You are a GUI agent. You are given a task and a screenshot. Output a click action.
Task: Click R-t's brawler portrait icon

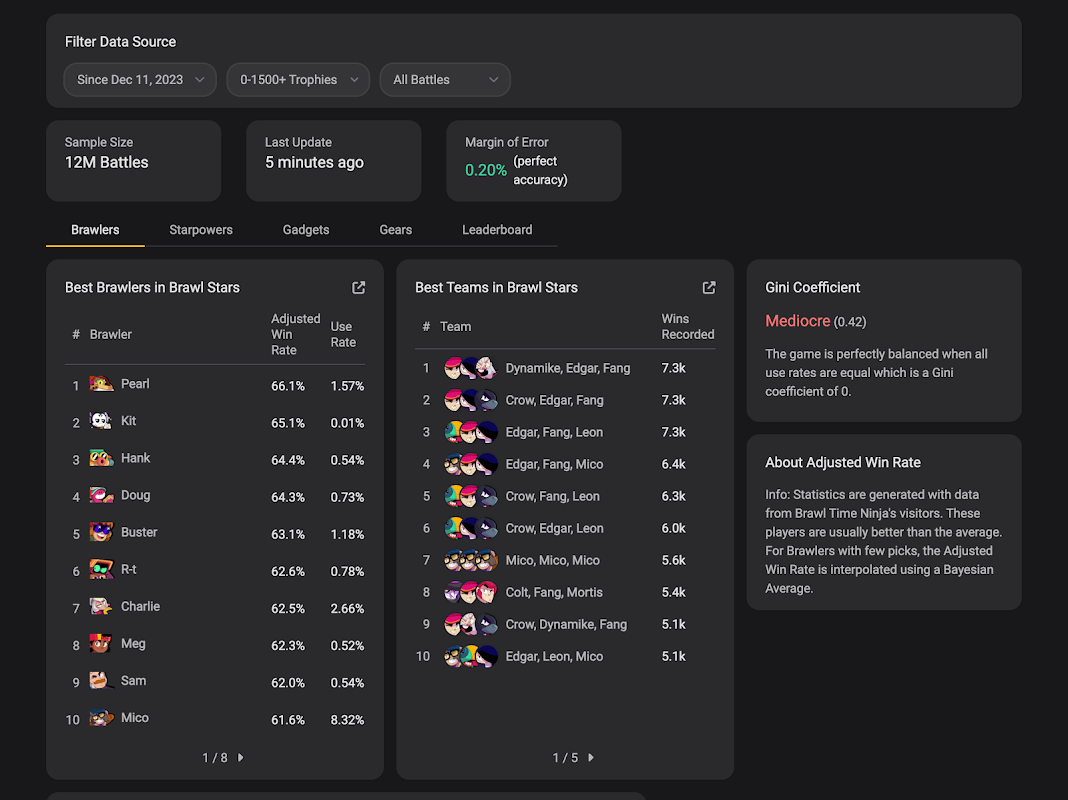pos(101,569)
